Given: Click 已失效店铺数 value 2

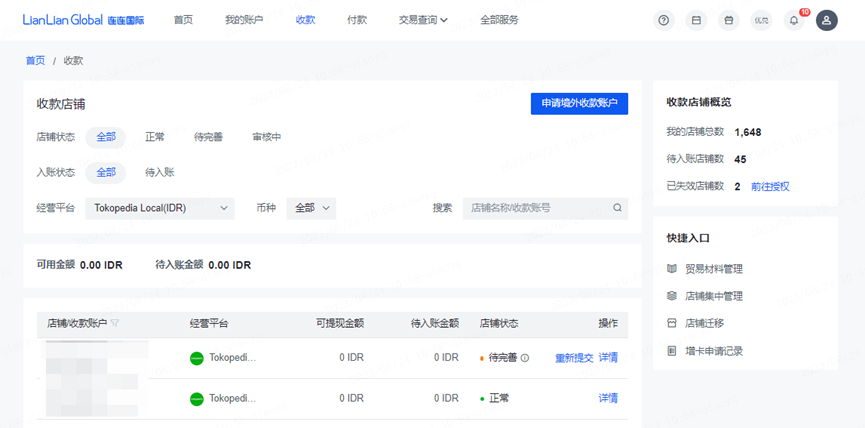Looking at the screenshot, I should click(738, 186).
